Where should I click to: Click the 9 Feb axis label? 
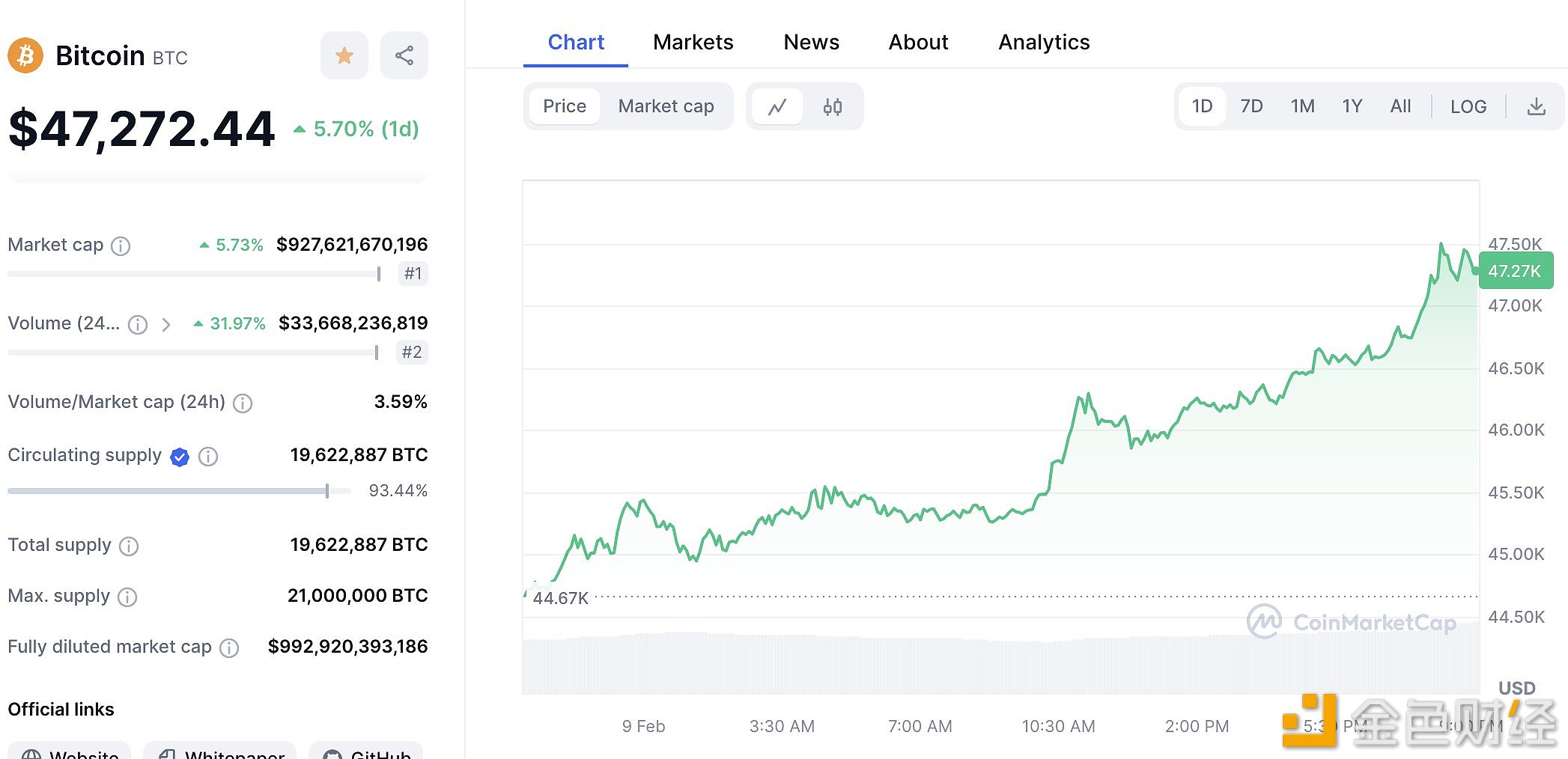pyautogui.click(x=643, y=726)
